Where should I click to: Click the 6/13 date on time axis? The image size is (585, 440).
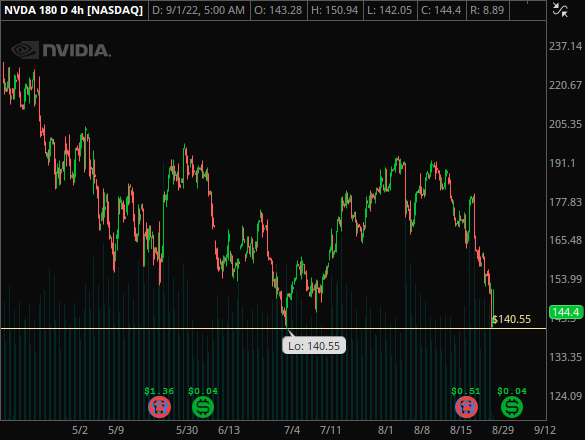[x=229, y=430]
